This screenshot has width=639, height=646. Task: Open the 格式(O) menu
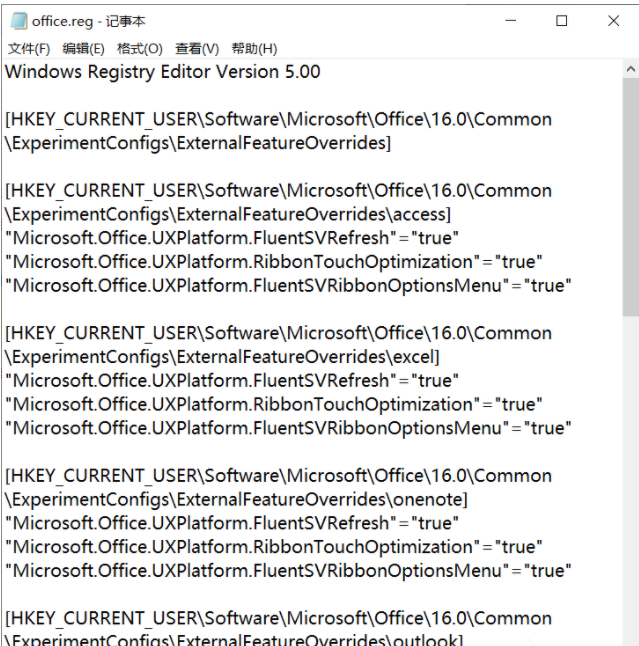(140, 49)
